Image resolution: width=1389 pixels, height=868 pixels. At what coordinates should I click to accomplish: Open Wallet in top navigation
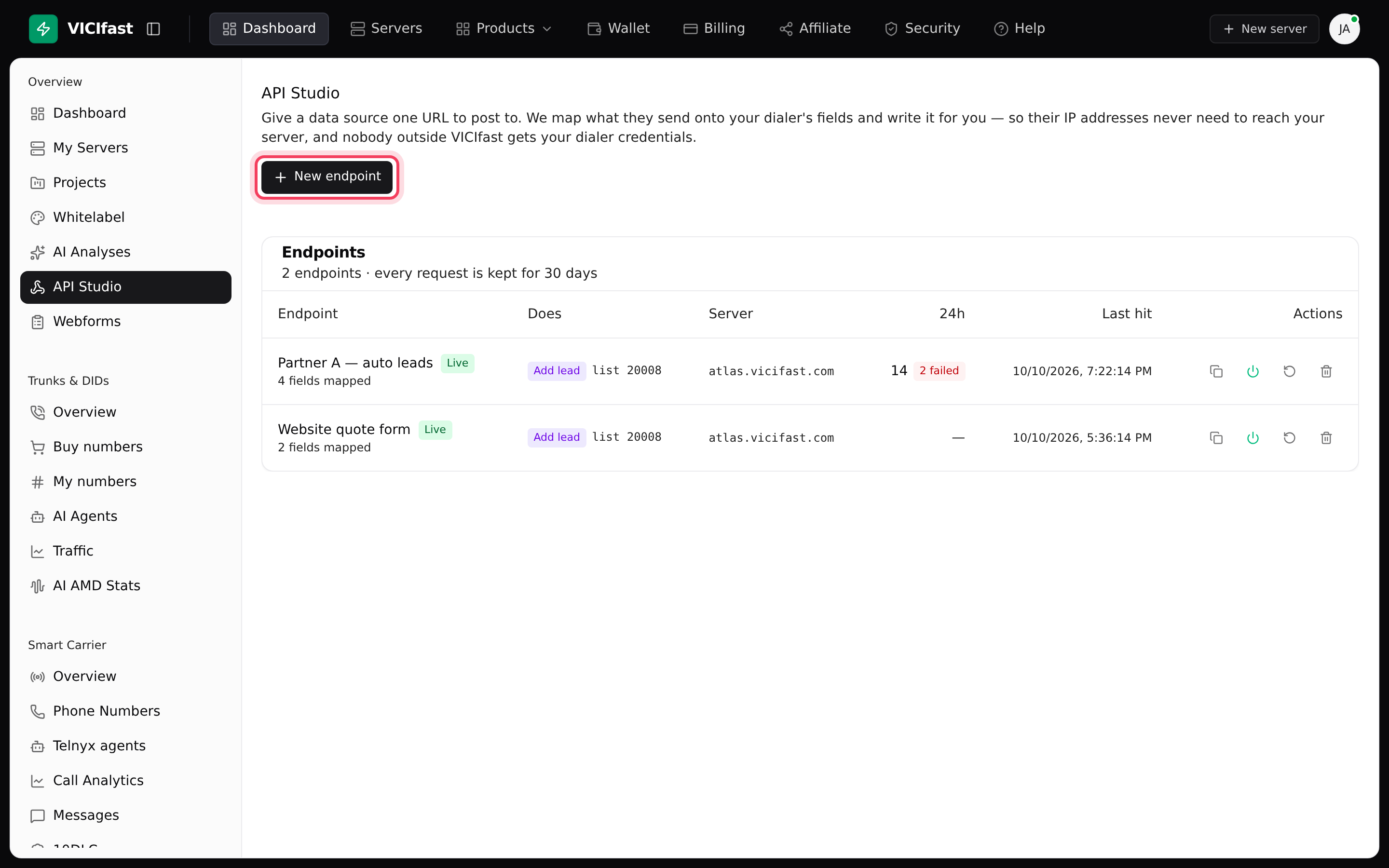click(619, 29)
